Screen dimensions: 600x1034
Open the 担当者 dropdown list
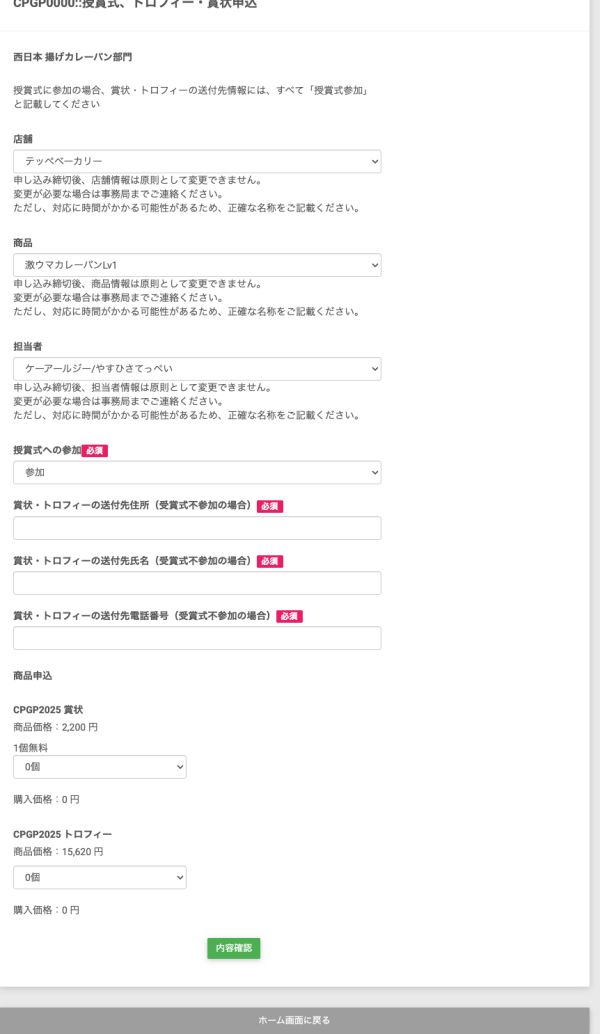click(197, 369)
